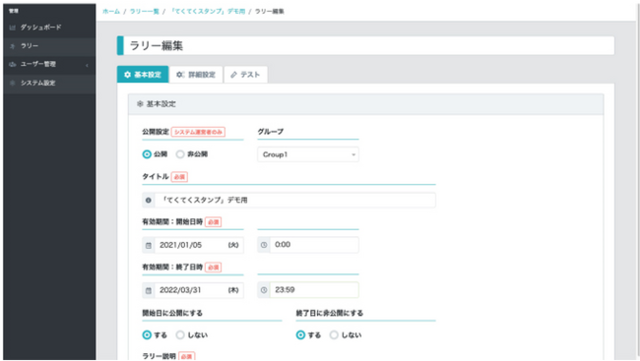Screen dimensions: 640x361
Task: Click the gears icon on 詳細設定 tab
Action: (180, 75)
